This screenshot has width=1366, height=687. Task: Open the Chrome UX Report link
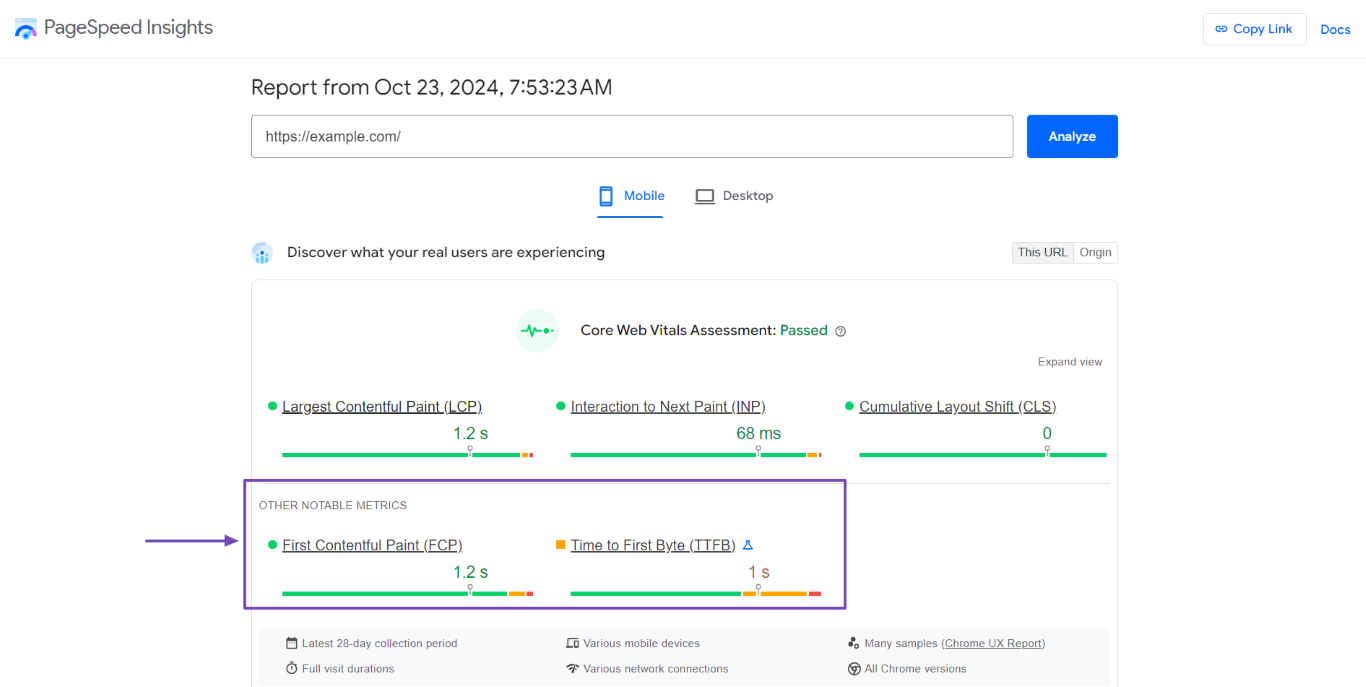click(993, 643)
